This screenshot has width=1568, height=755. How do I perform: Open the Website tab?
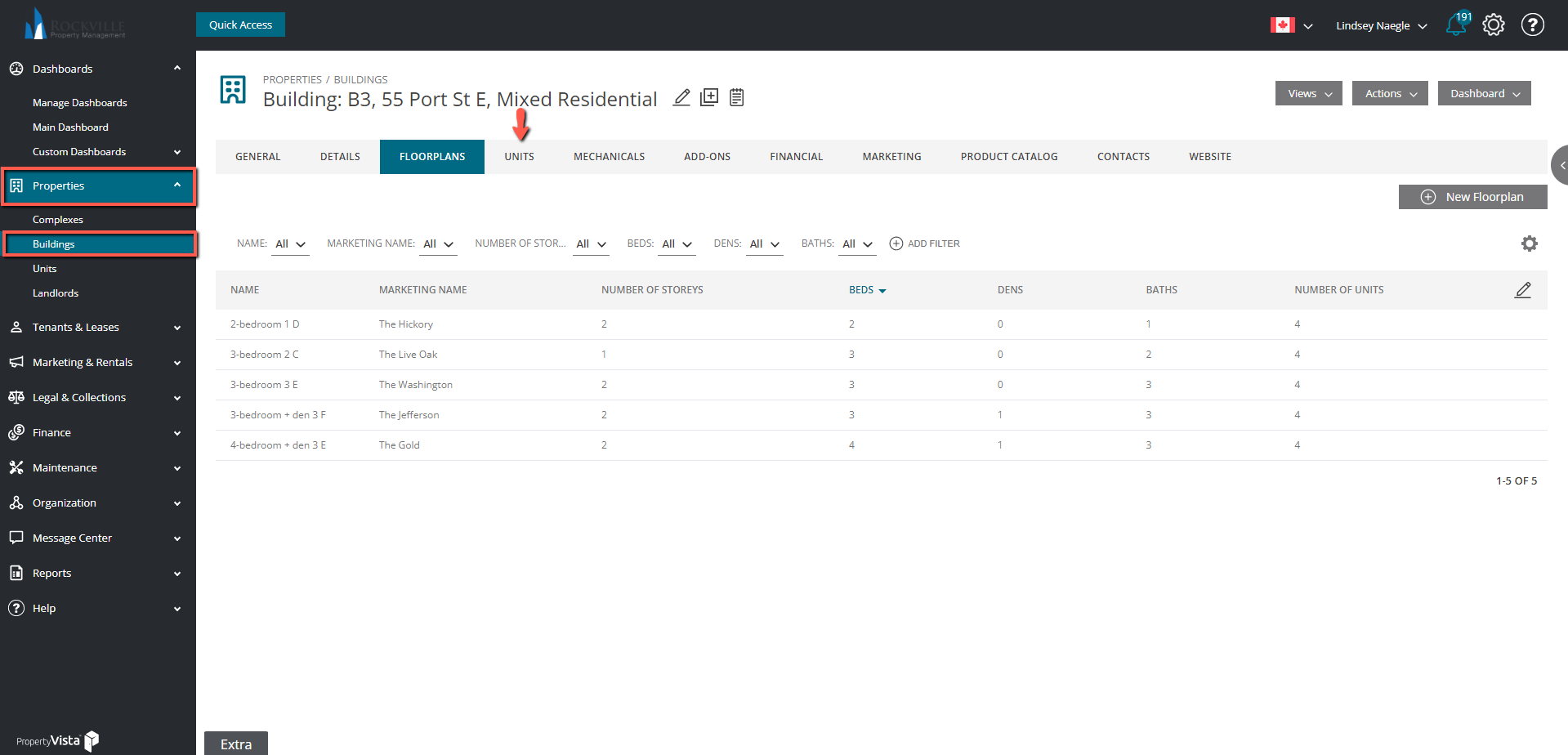(1209, 157)
